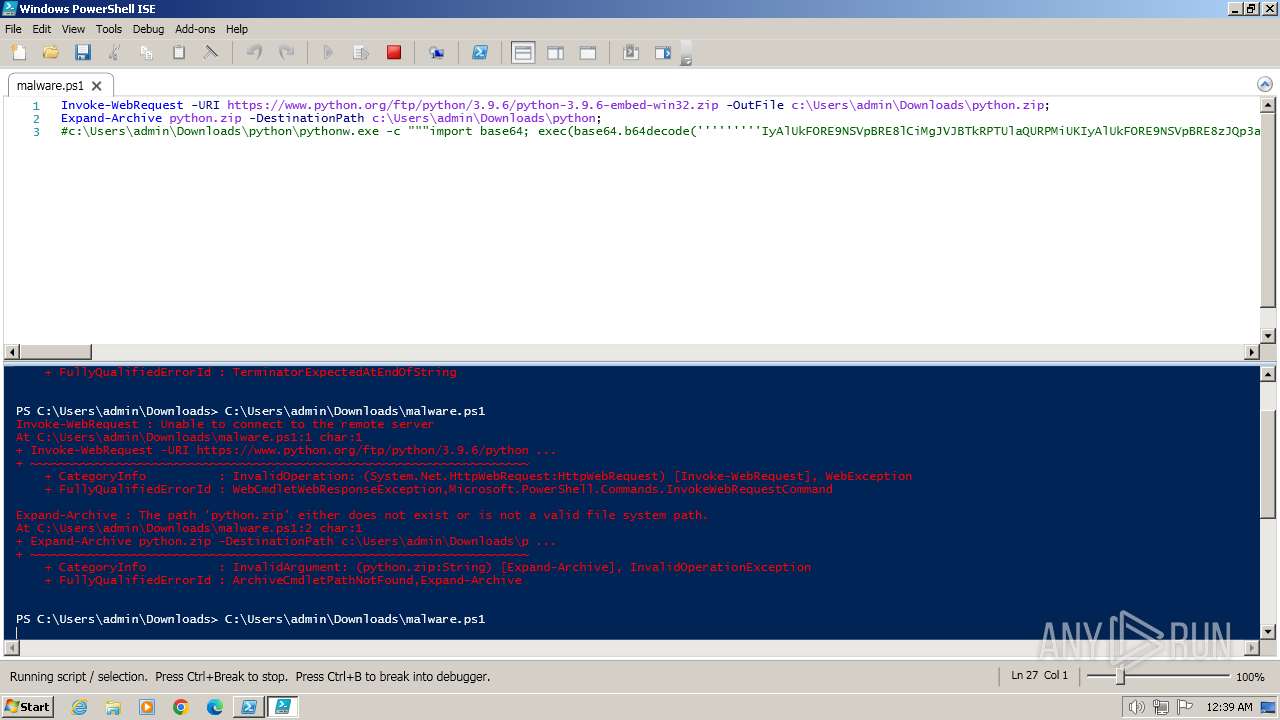Click the 12:39 AM clock
Screen dimensions: 1280x720
pos(1229,707)
